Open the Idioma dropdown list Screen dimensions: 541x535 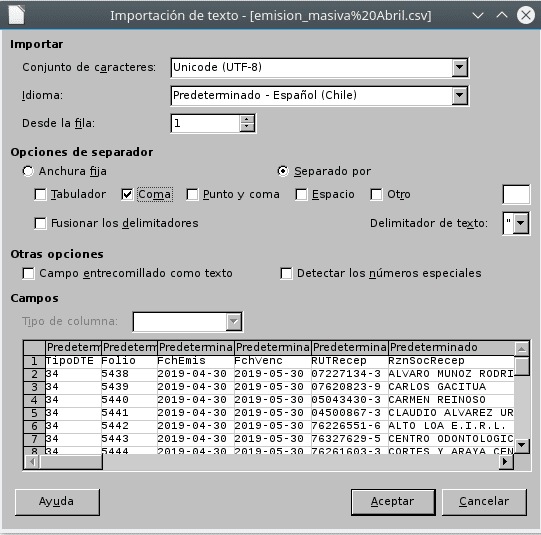pos(460,95)
